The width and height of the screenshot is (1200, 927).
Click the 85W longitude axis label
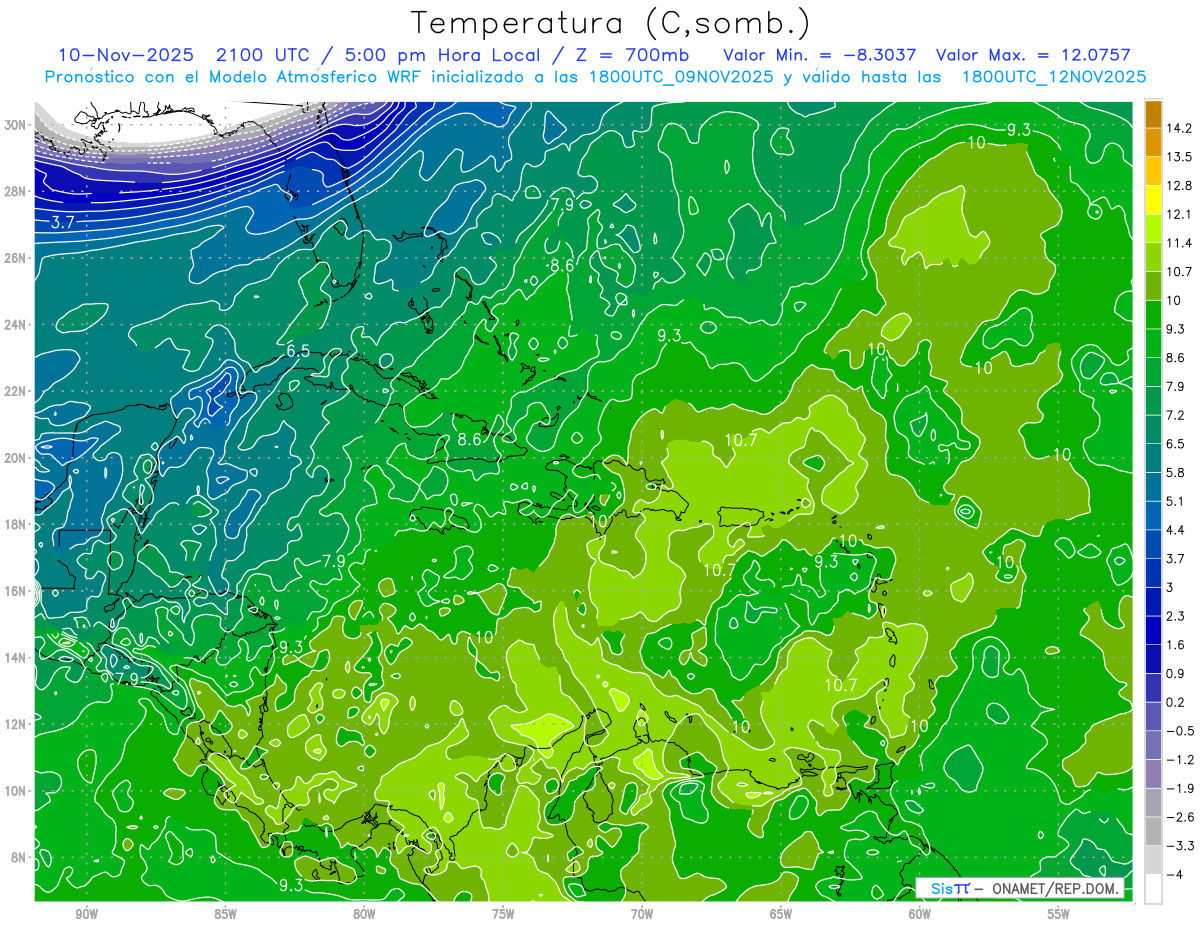pos(225,914)
